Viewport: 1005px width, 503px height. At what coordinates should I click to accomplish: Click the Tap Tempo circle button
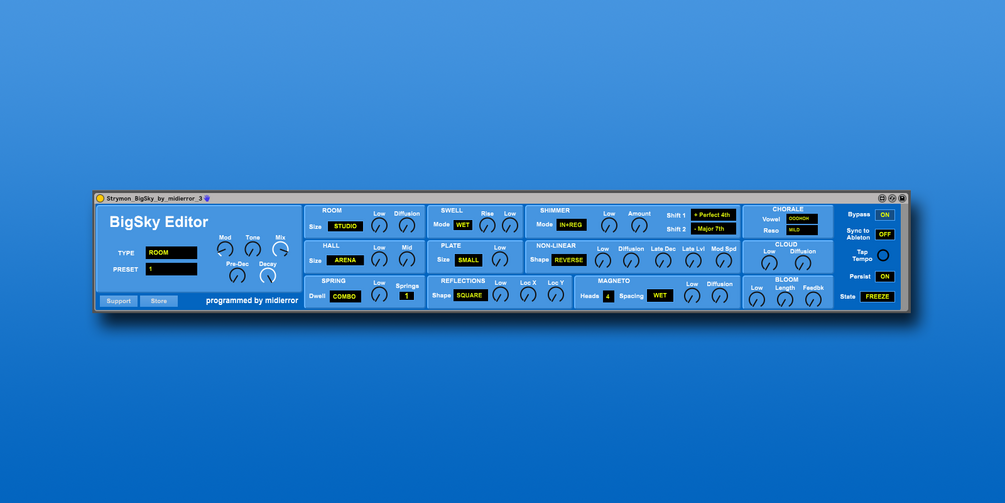[883, 255]
